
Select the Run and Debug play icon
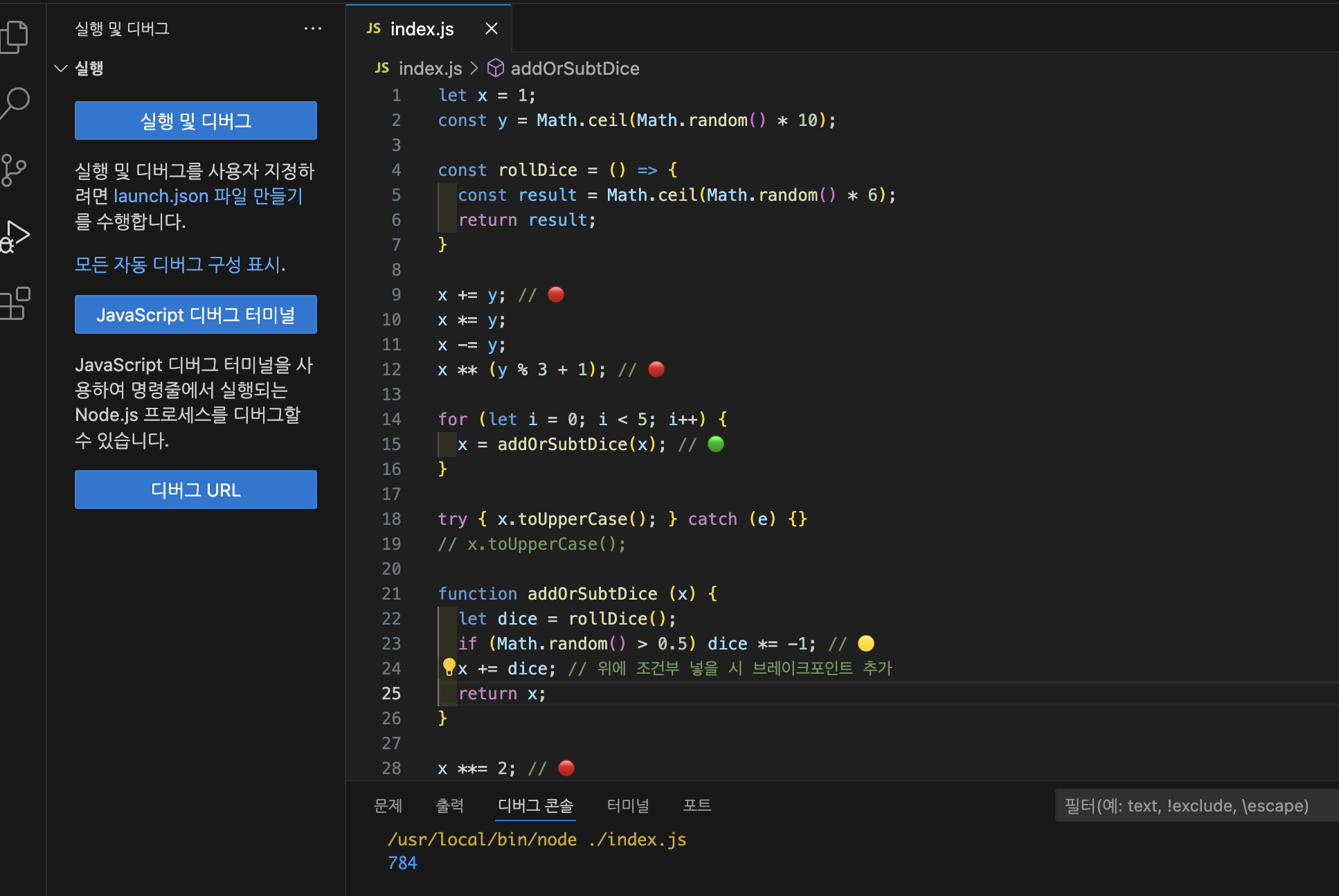pos(15,235)
